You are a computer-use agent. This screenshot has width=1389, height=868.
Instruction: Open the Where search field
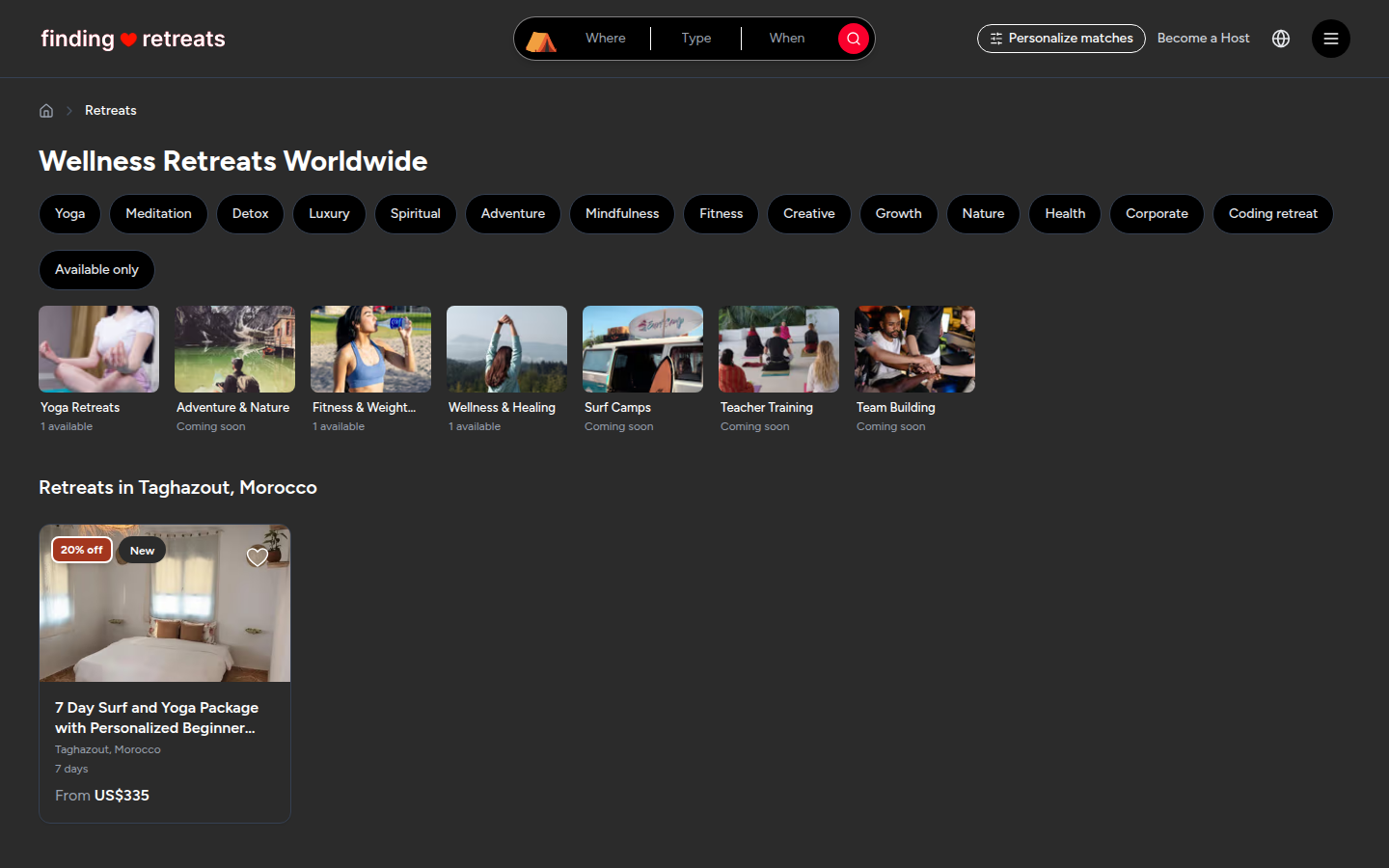click(606, 39)
